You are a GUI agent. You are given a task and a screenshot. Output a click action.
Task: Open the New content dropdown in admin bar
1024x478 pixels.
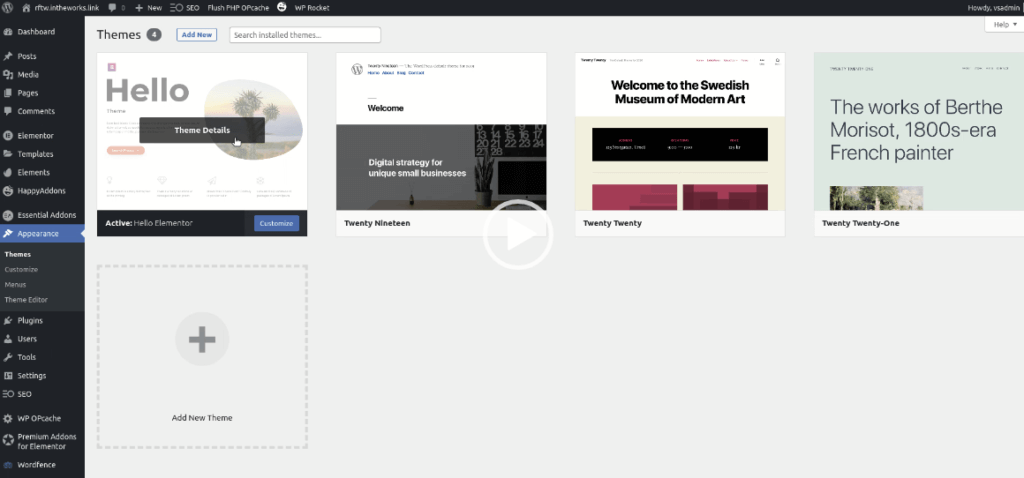click(149, 8)
